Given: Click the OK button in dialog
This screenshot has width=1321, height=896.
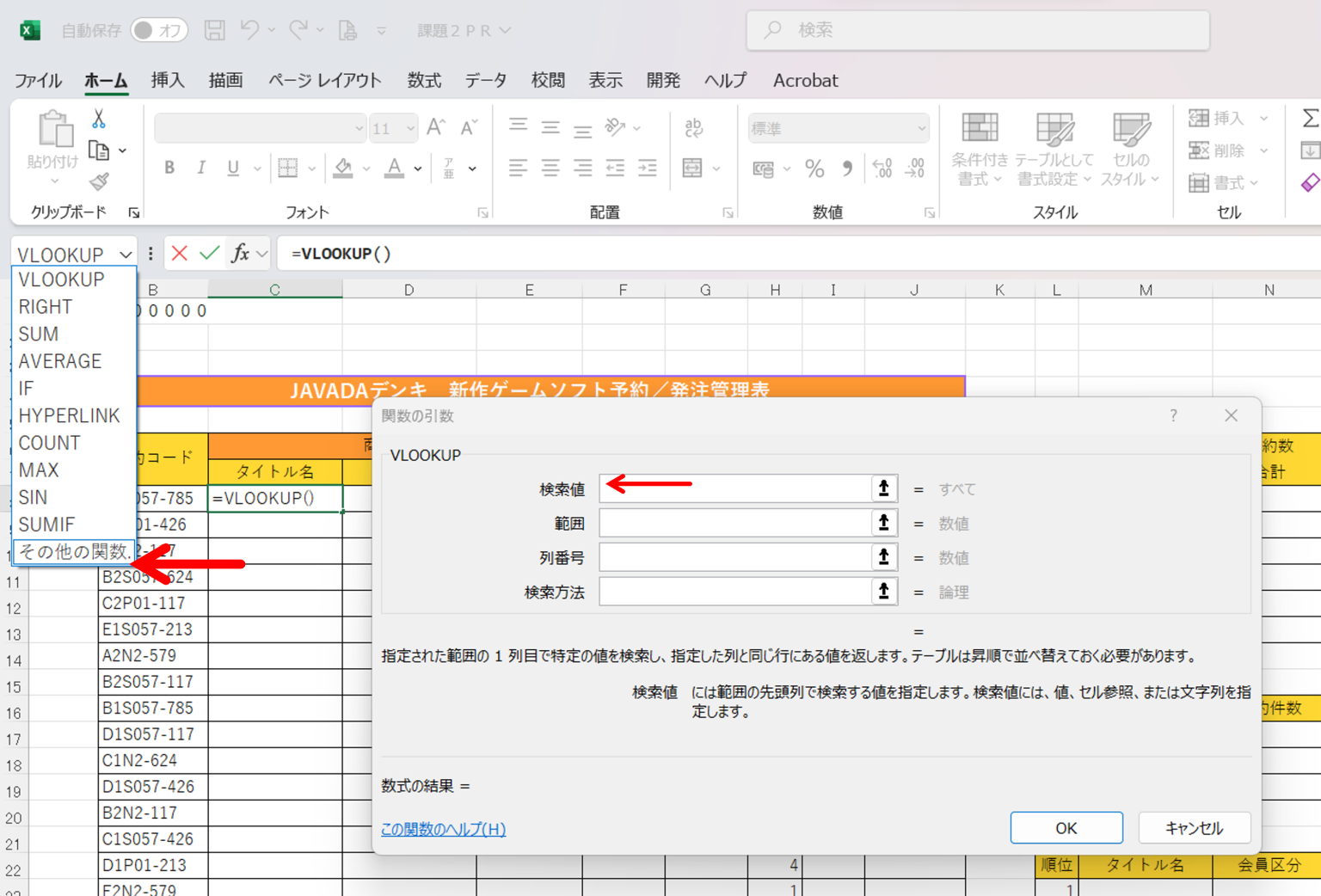Looking at the screenshot, I should point(1066,827).
